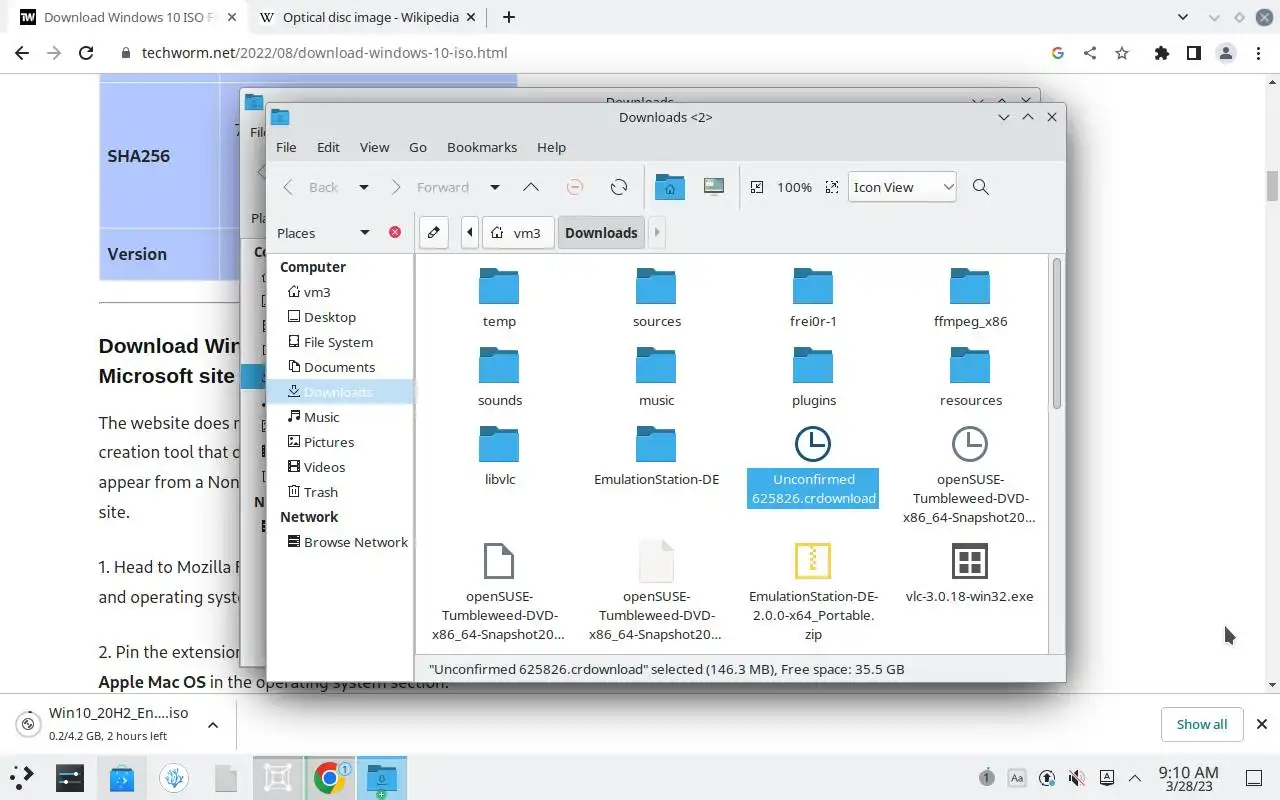Click the browser address bar
The height and width of the screenshot is (800, 1280).
[580, 53]
